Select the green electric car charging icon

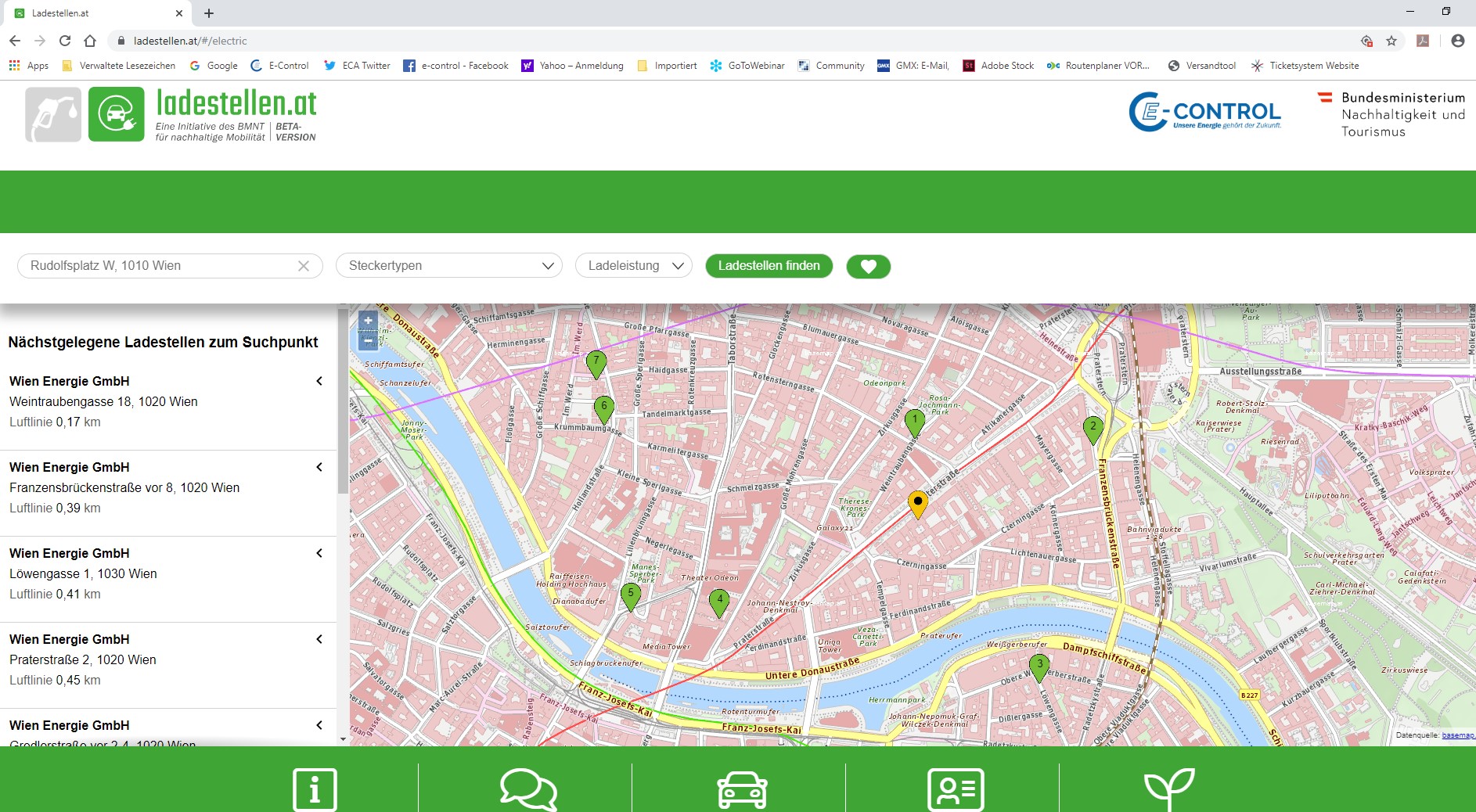[x=117, y=114]
